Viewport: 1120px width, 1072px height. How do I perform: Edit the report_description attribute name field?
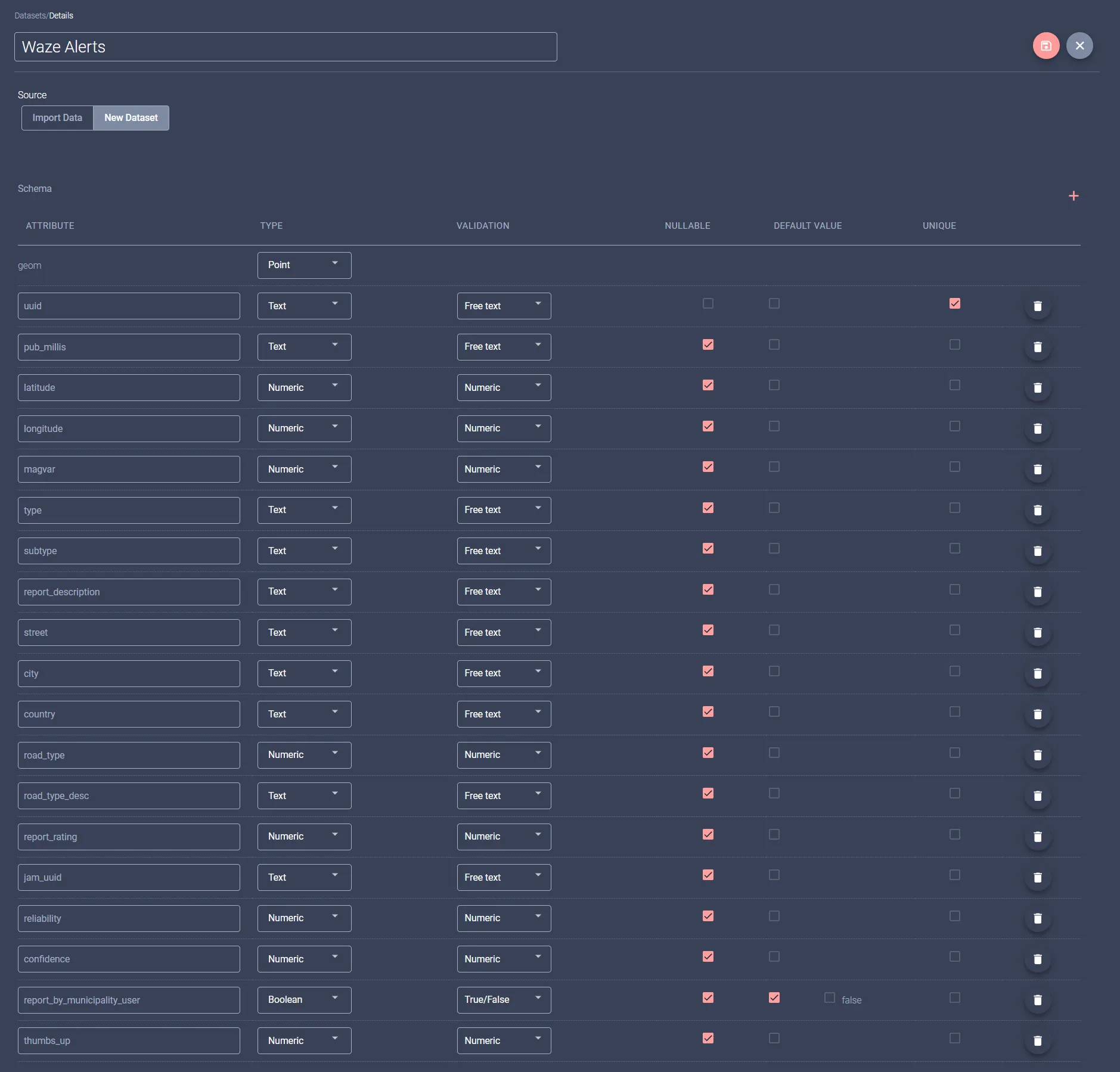(129, 592)
